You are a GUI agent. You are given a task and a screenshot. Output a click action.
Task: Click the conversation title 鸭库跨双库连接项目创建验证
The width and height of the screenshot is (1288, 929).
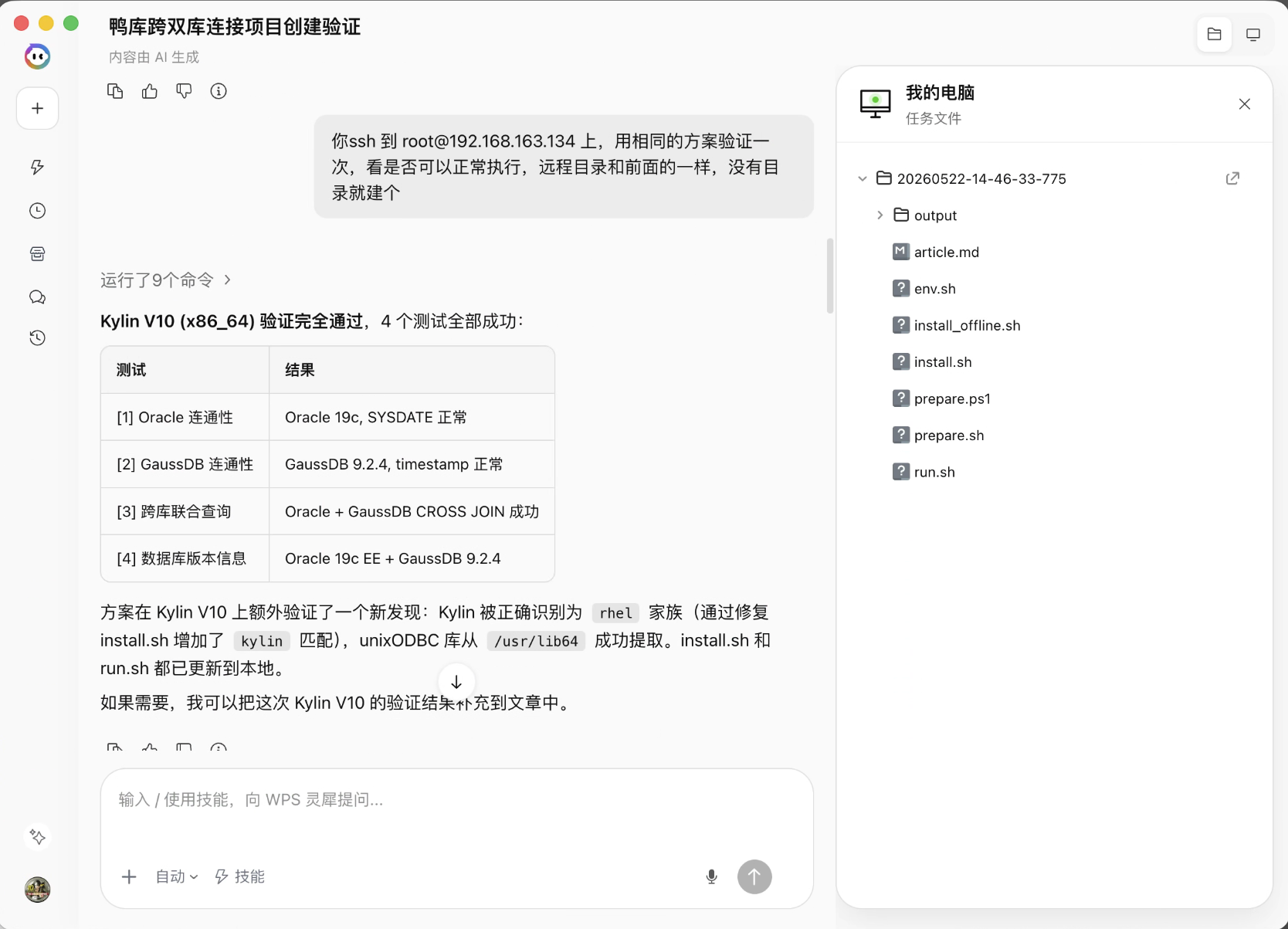235,27
